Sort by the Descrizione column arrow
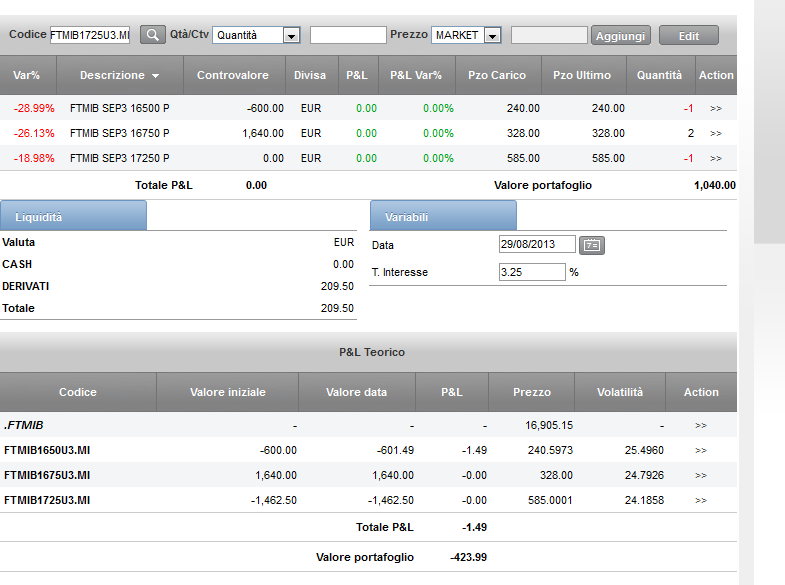785x585 pixels. coord(156,76)
